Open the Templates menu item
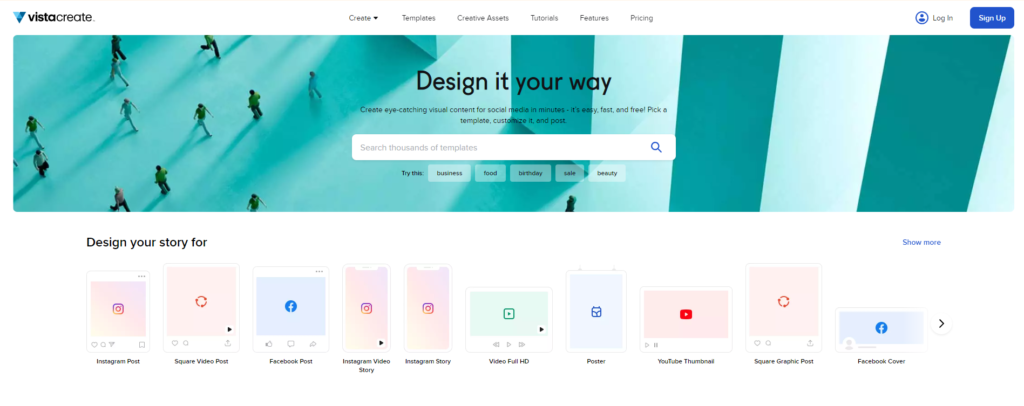The image size is (1024, 406). click(x=418, y=18)
